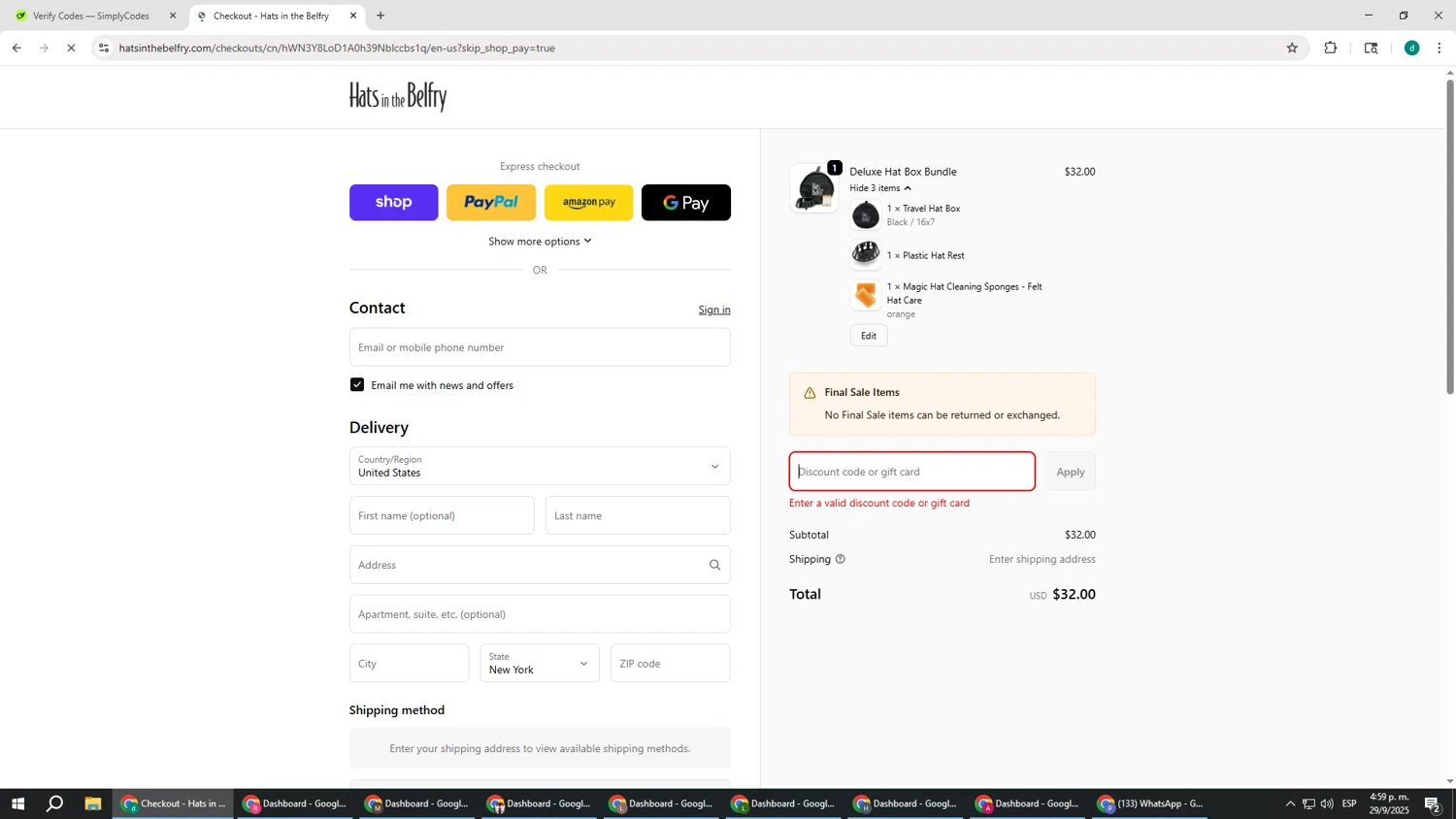Open the Chrome three-dot menu

tap(1439, 48)
